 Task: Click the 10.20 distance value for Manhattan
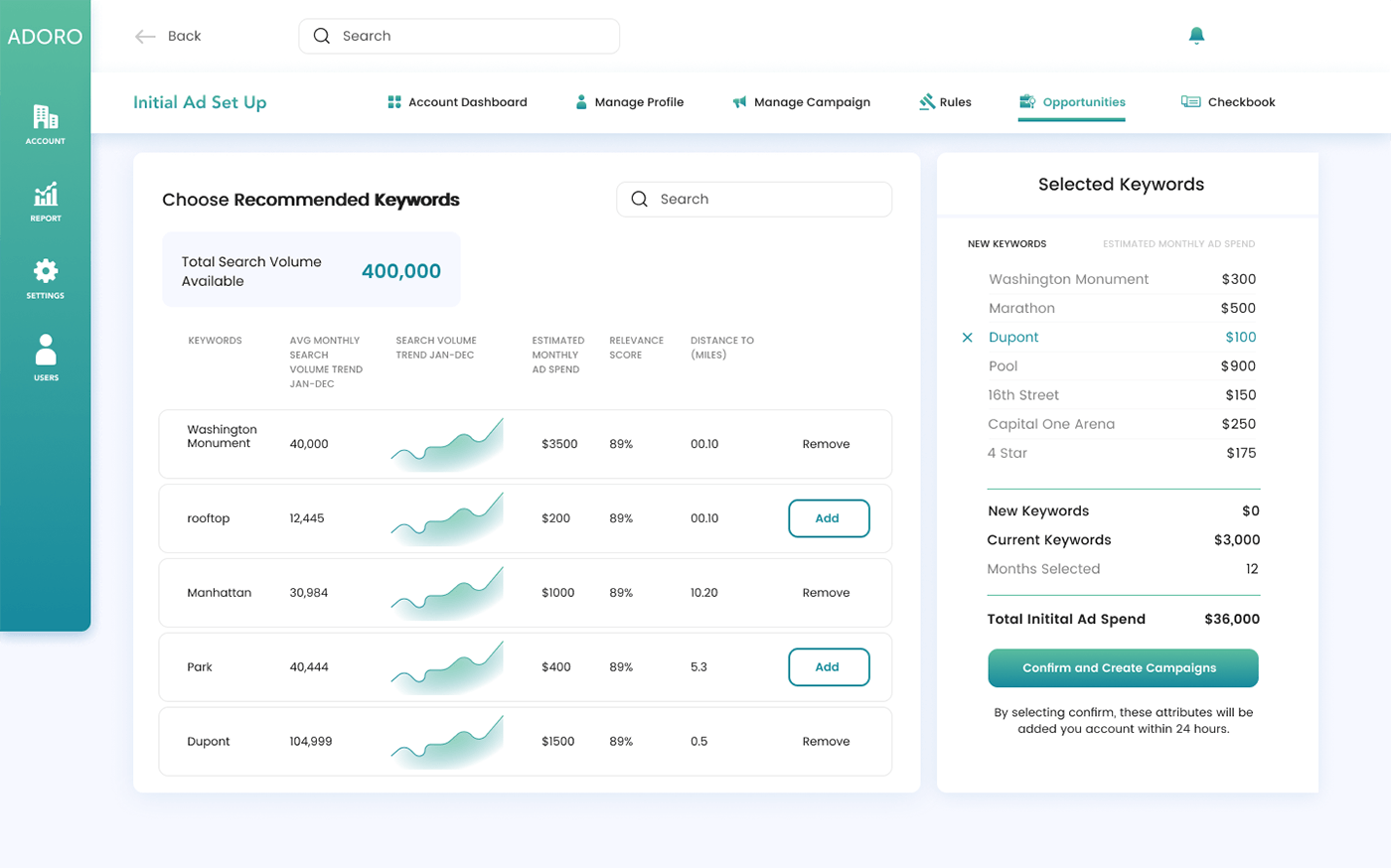click(x=704, y=593)
